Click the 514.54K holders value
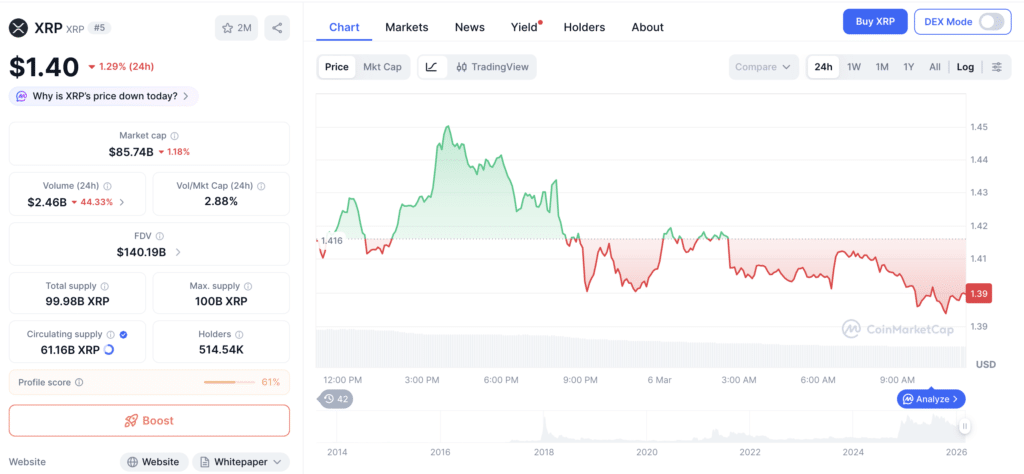This screenshot has width=1024, height=474. (221, 350)
